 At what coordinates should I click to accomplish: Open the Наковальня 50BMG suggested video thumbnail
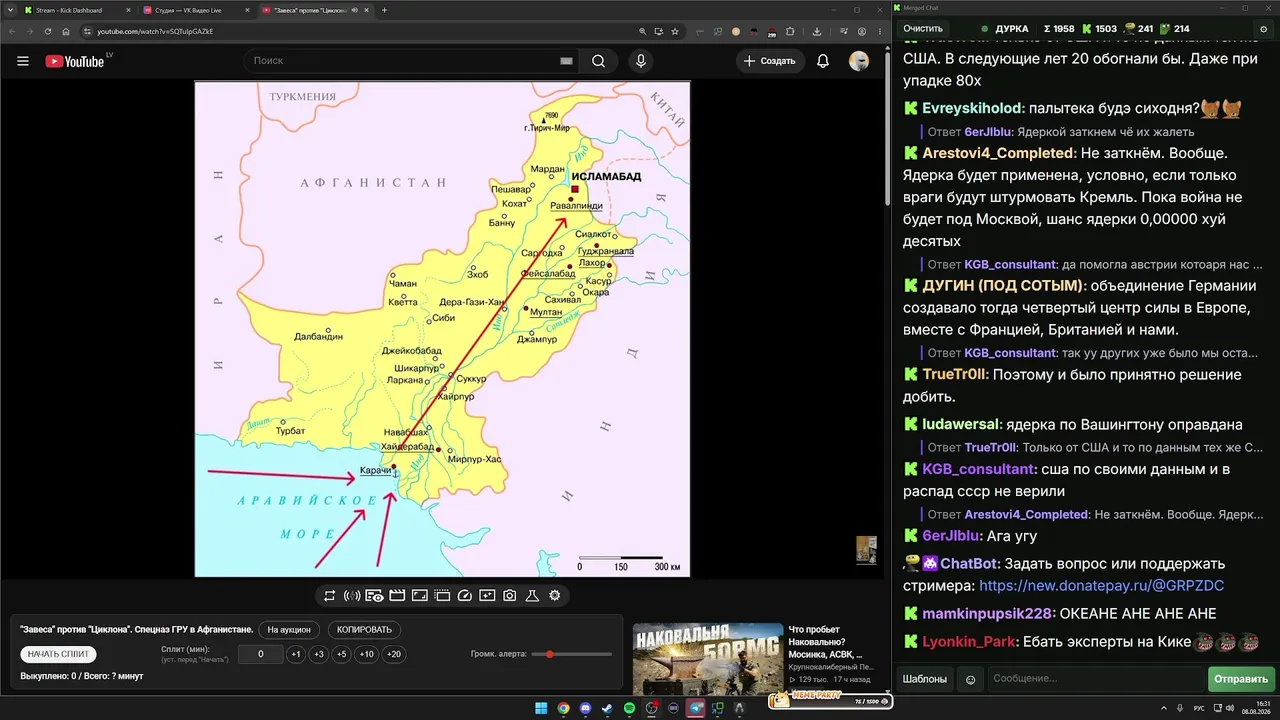click(707, 658)
